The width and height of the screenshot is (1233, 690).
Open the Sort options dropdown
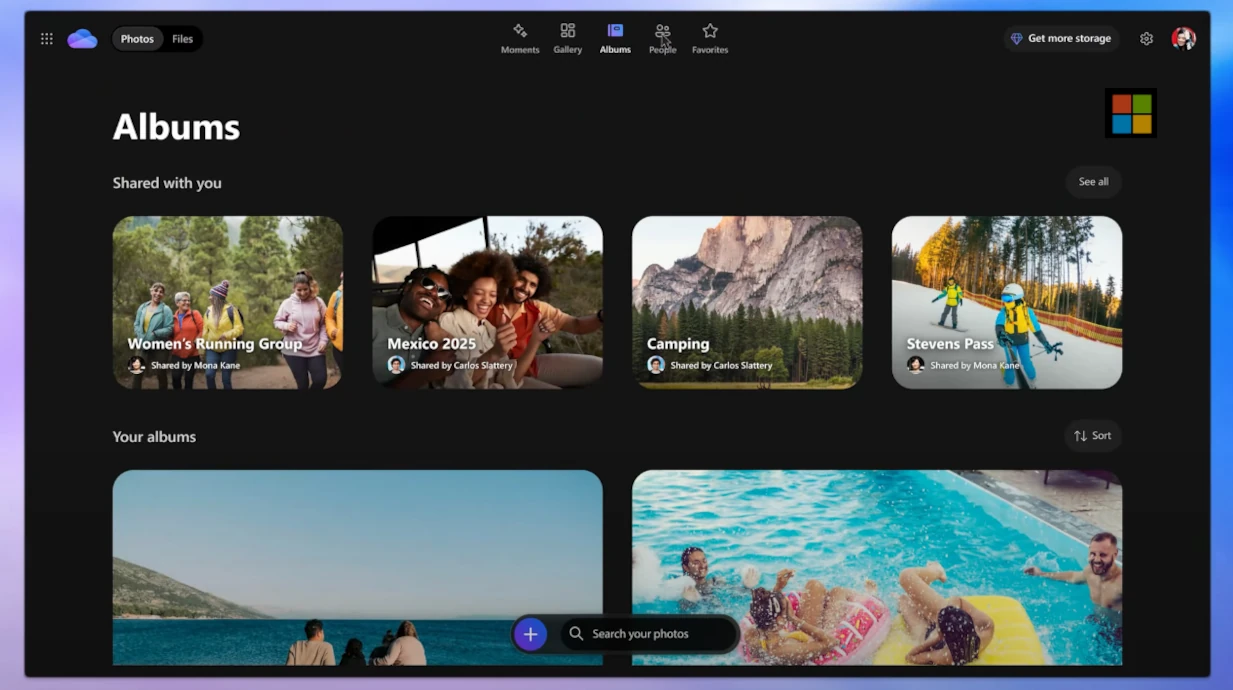click(x=1092, y=436)
